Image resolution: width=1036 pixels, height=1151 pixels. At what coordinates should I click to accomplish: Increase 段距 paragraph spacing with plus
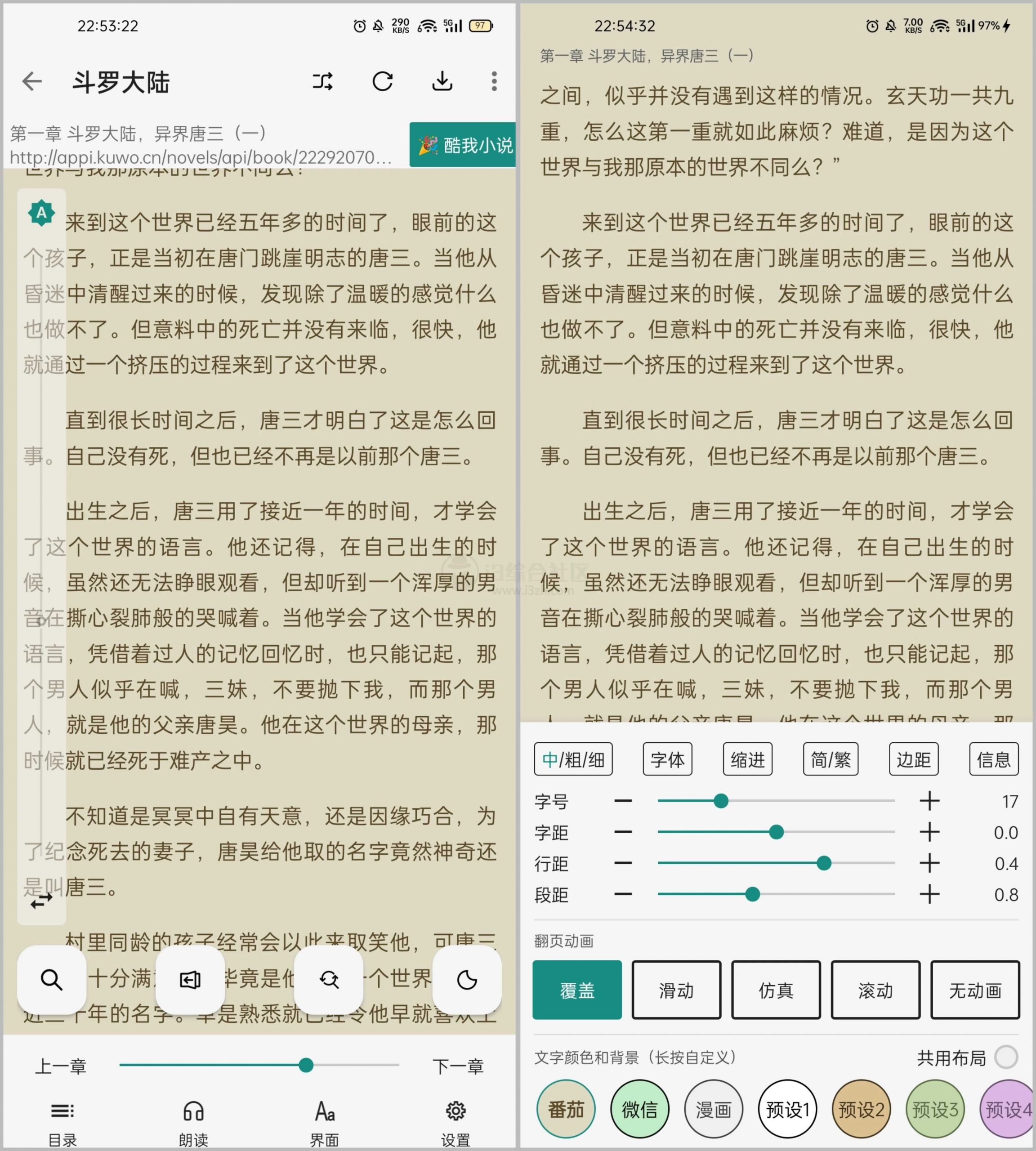[929, 894]
